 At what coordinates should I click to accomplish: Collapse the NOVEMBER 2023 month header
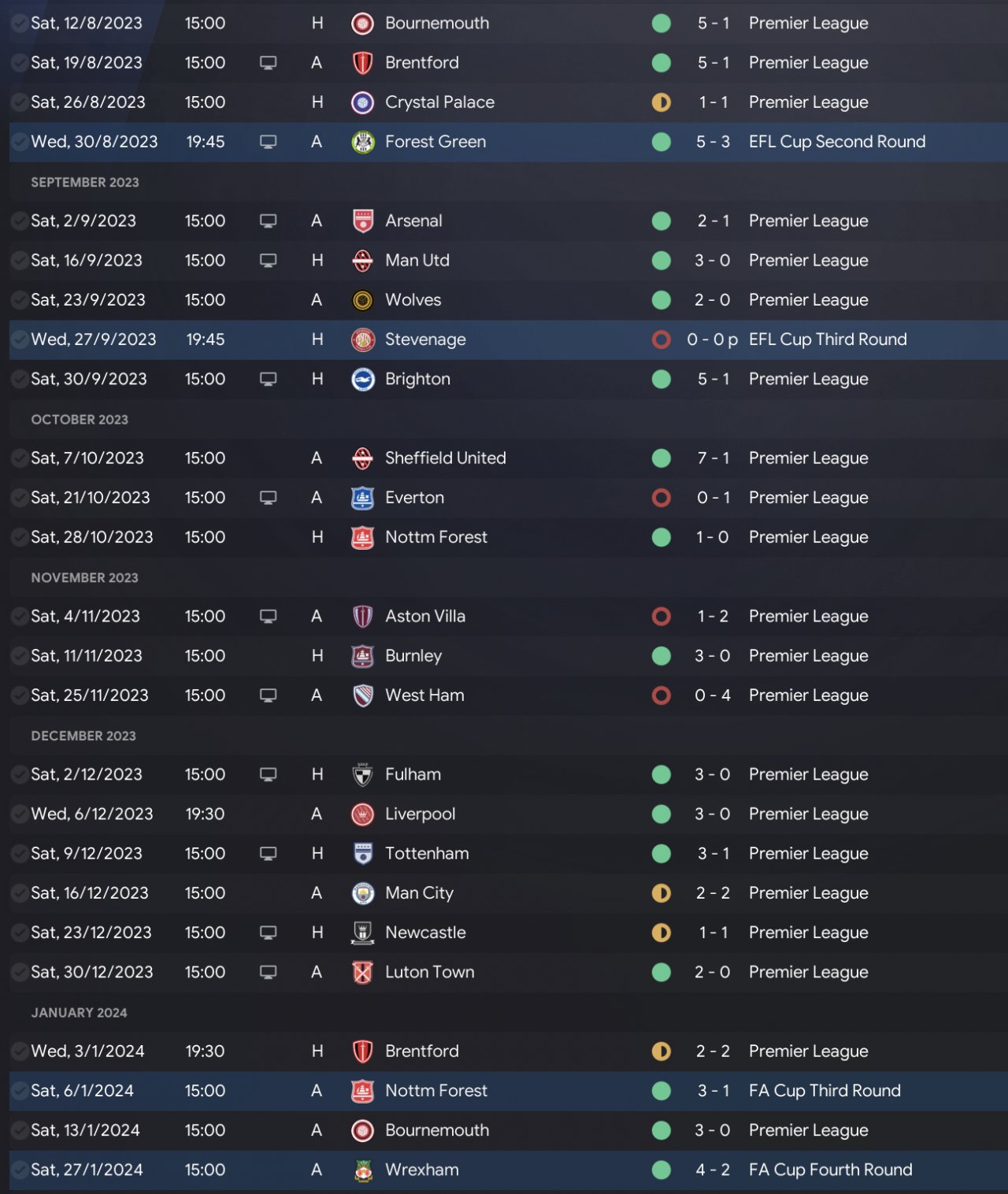[84, 577]
